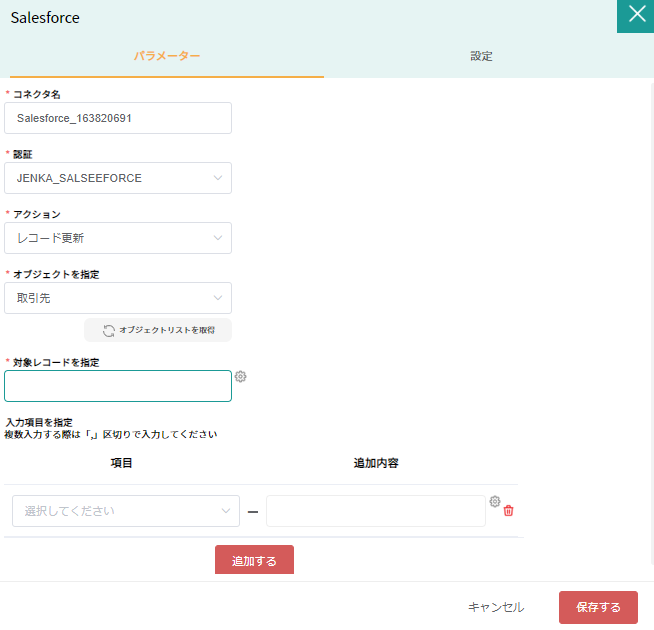Click the gear icon beside 対象レコードを指定 field
The height and width of the screenshot is (630, 654).
[240, 376]
